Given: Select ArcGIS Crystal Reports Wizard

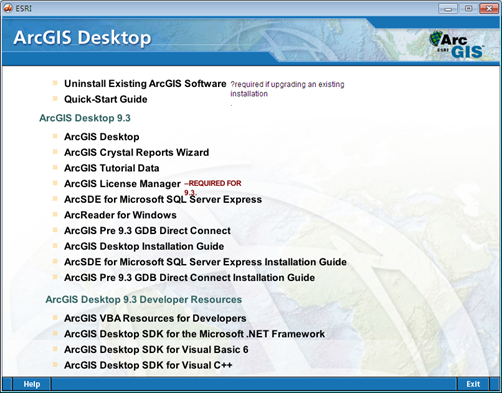Looking at the screenshot, I should 136,152.
